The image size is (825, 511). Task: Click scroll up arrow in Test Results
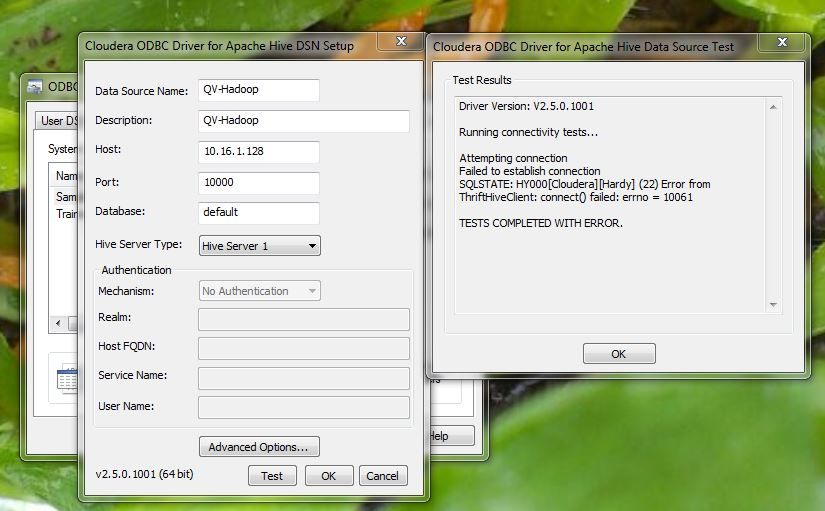tap(773, 107)
